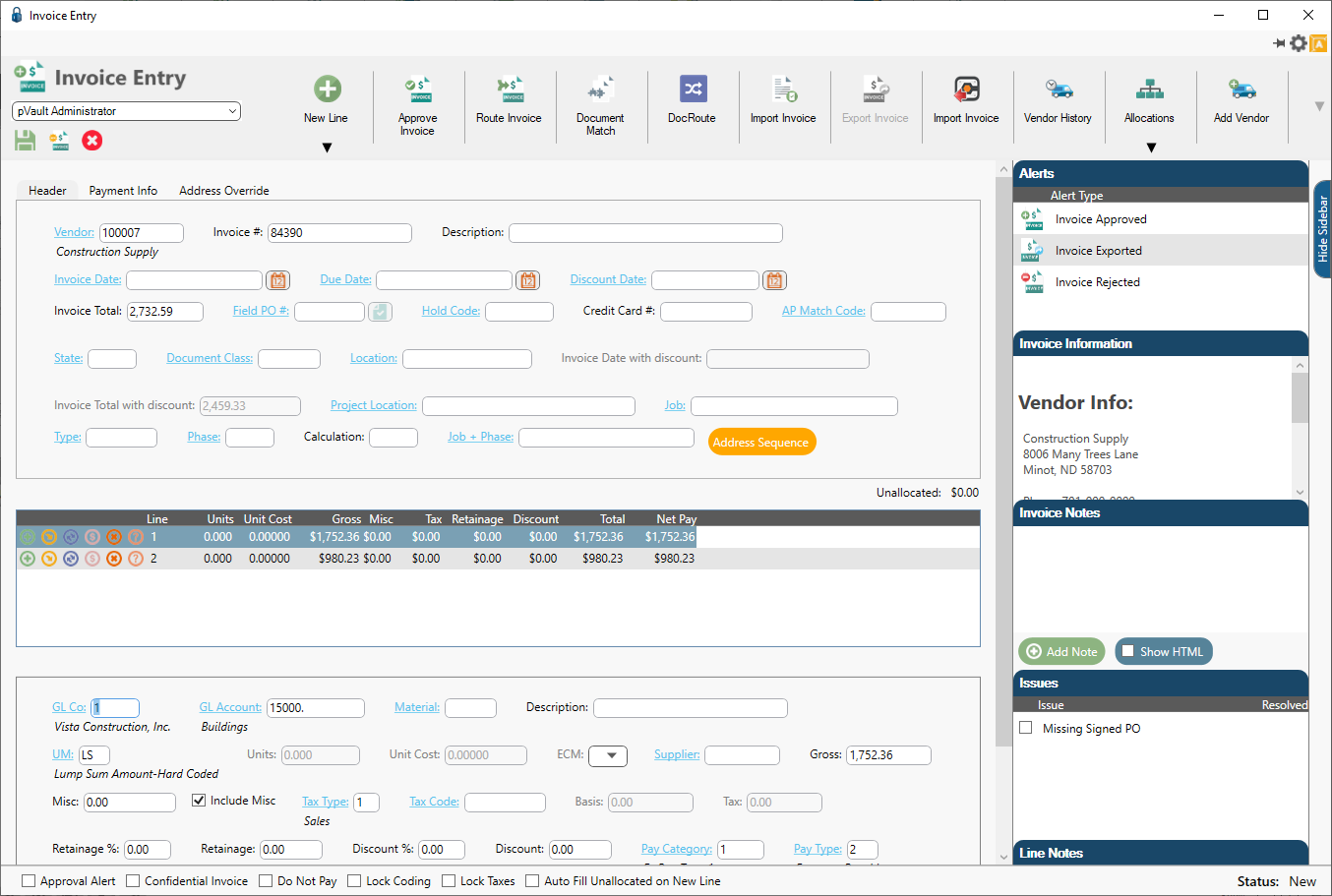Launch the Document Match tool
Image resolution: width=1332 pixels, height=896 pixels.
pos(600,90)
